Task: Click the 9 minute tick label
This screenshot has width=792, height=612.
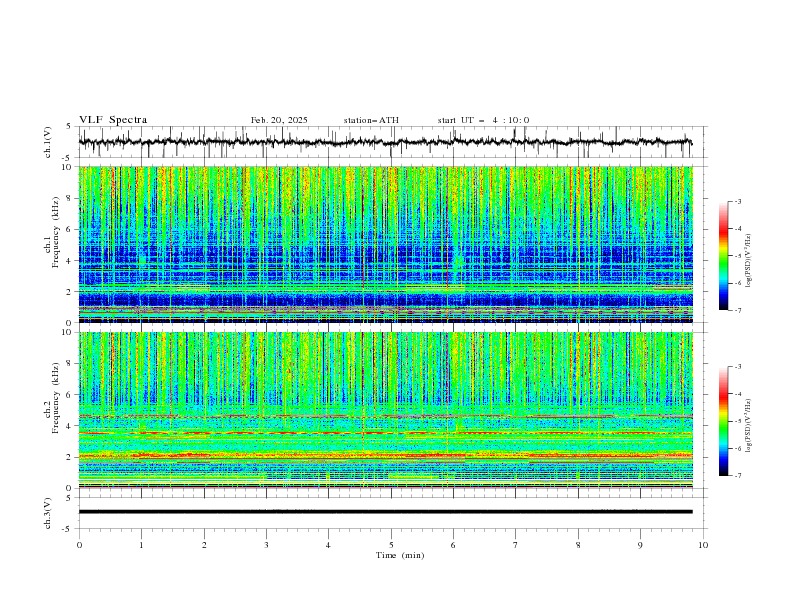Action: click(640, 545)
